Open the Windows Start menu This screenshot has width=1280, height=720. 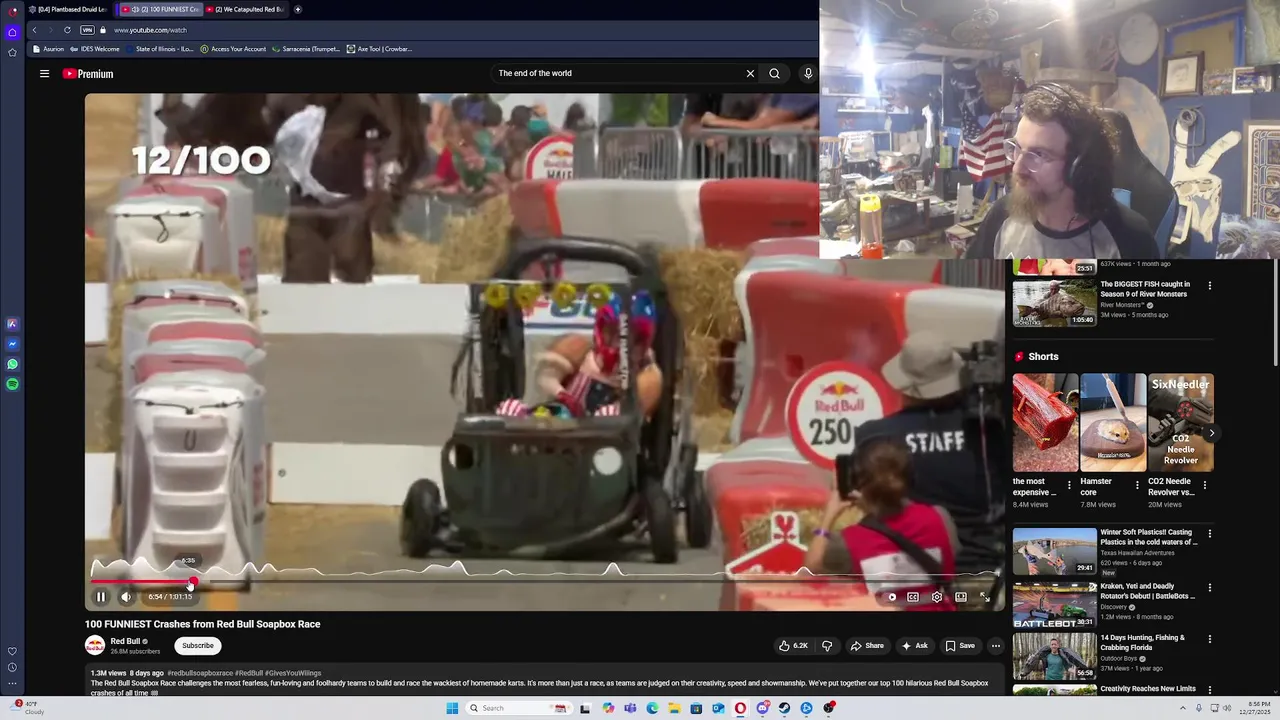(452, 708)
